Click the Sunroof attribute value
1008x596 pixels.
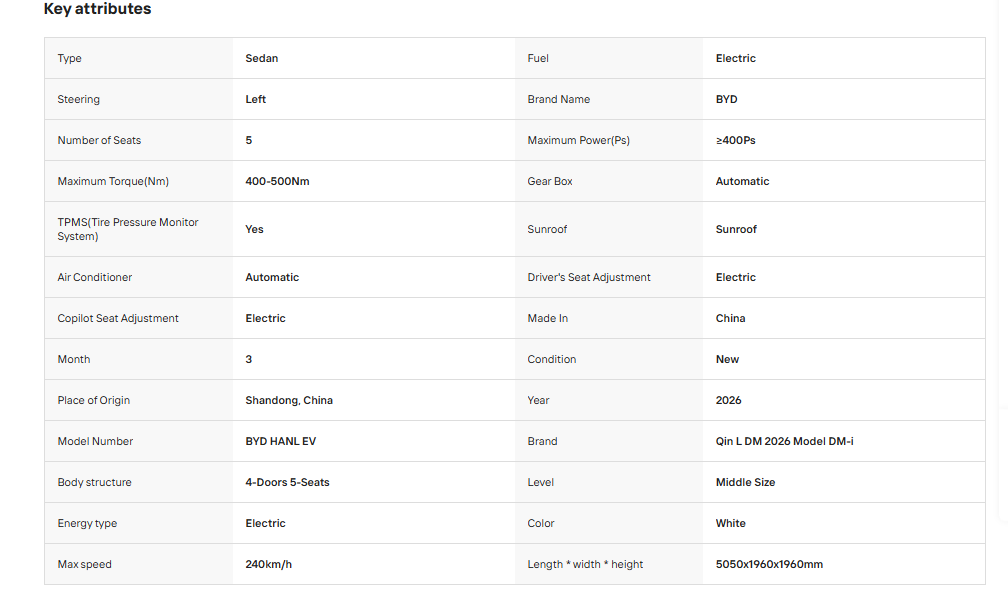tap(736, 230)
